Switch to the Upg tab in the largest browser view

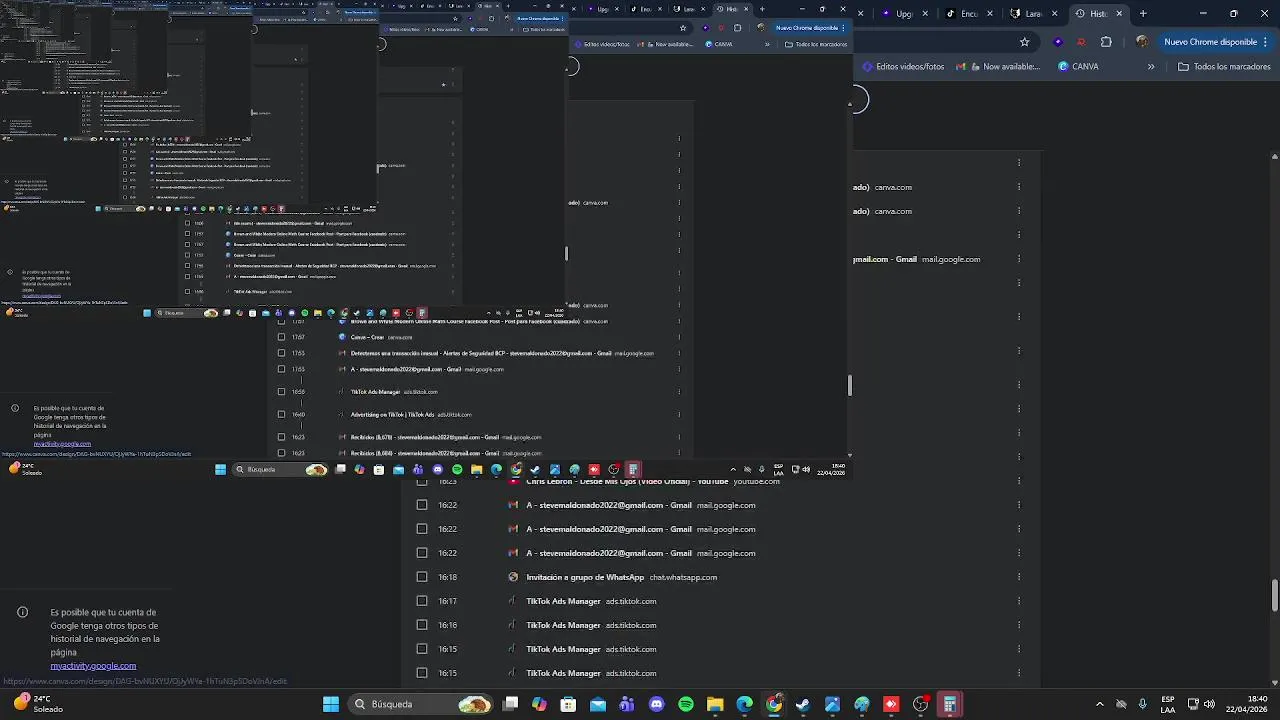point(904,14)
